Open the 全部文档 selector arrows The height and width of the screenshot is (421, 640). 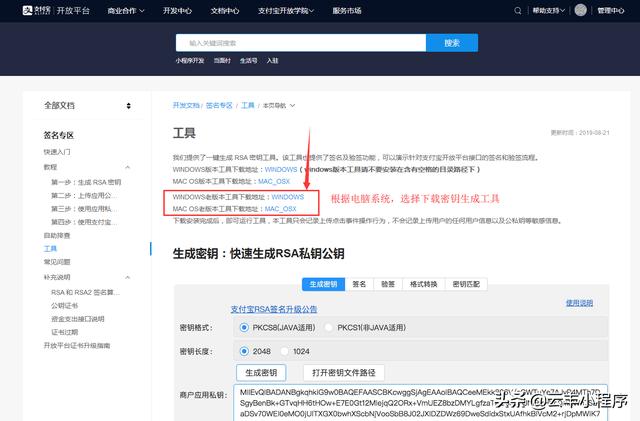click(129, 106)
